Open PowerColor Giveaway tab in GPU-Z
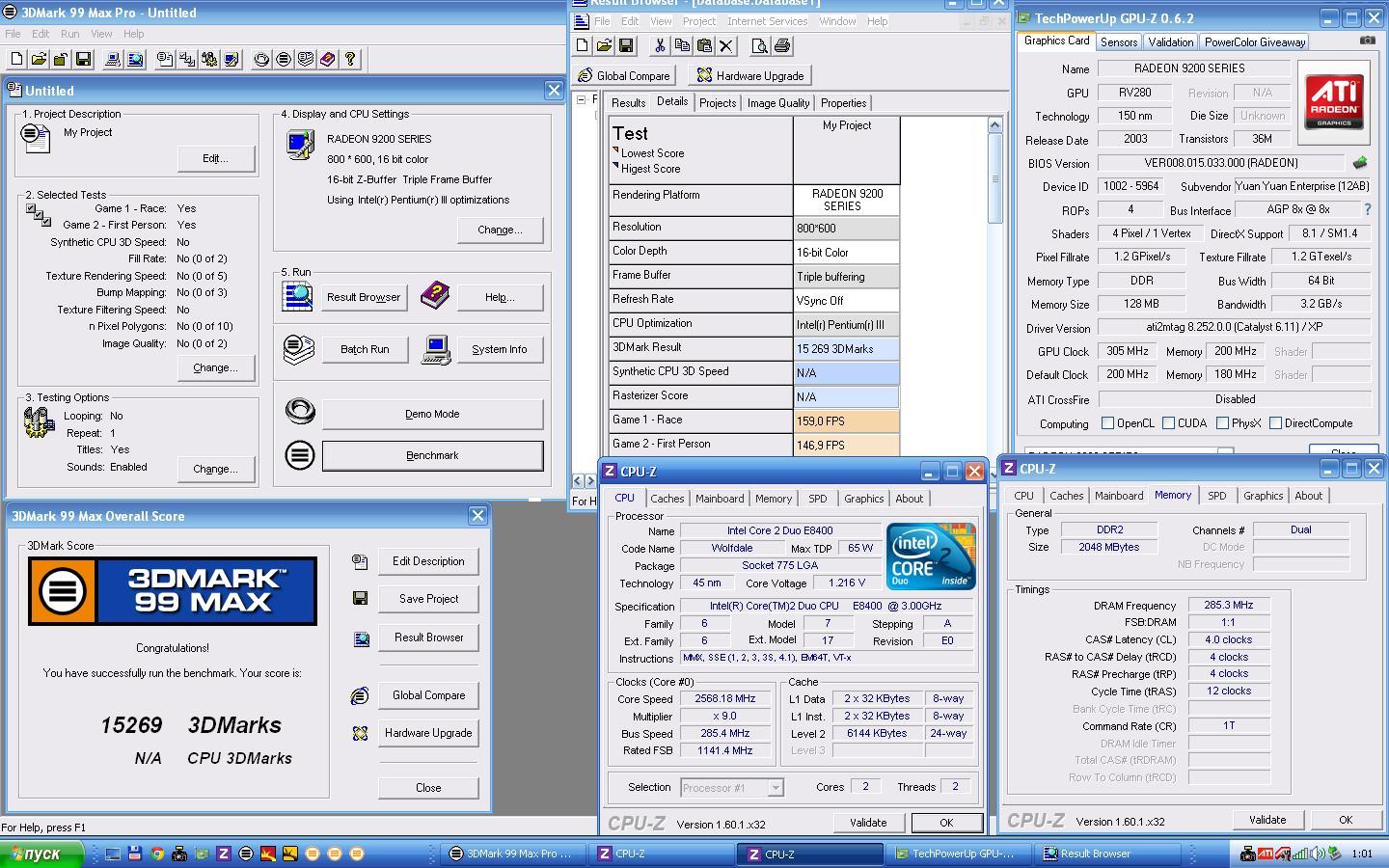 coord(1255,41)
